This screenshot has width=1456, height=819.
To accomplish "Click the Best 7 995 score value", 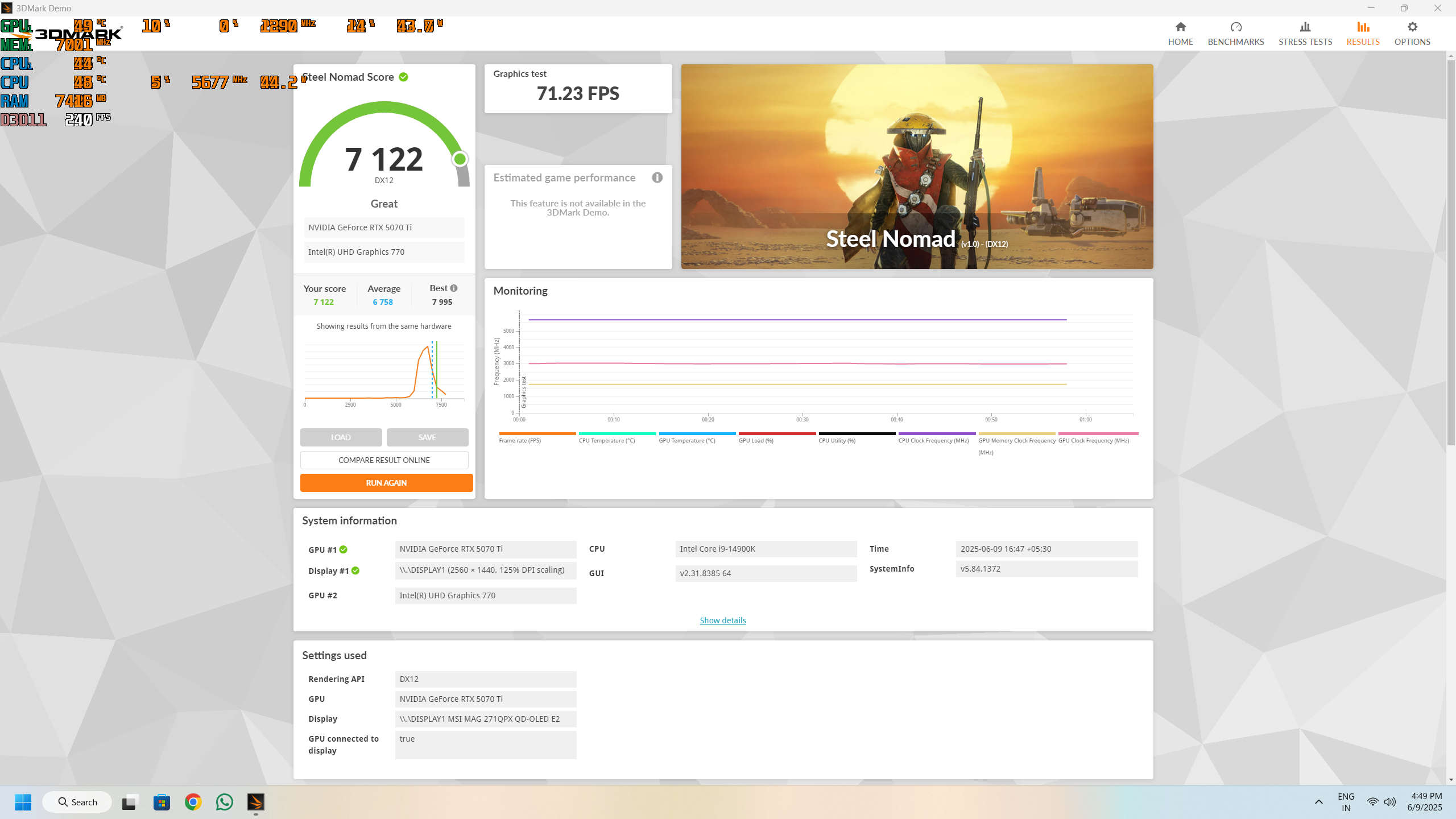I will (442, 302).
